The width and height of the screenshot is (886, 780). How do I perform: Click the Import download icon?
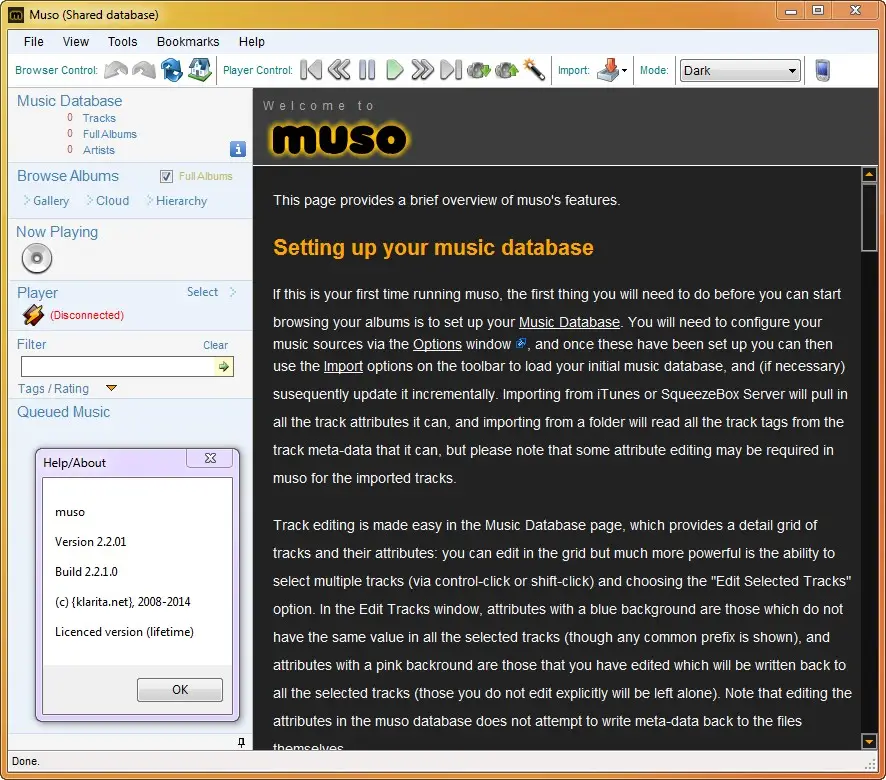[x=608, y=70]
